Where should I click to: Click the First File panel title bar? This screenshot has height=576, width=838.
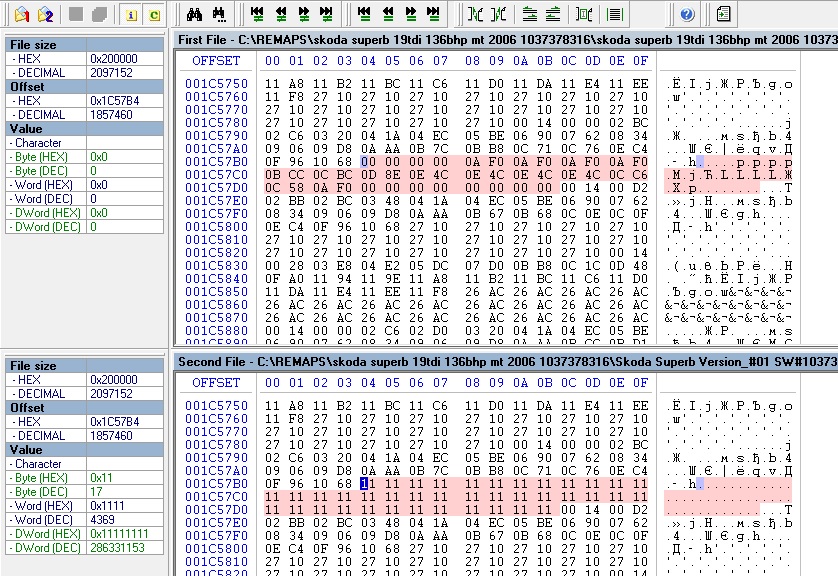(506, 40)
